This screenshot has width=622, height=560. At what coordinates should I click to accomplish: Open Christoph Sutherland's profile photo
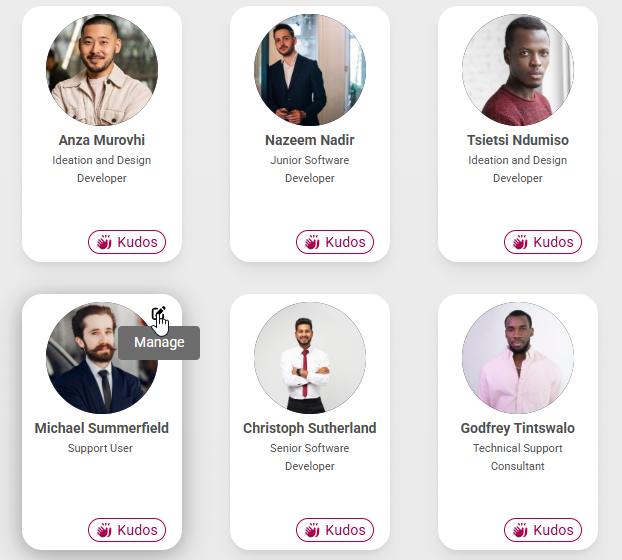pos(310,358)
